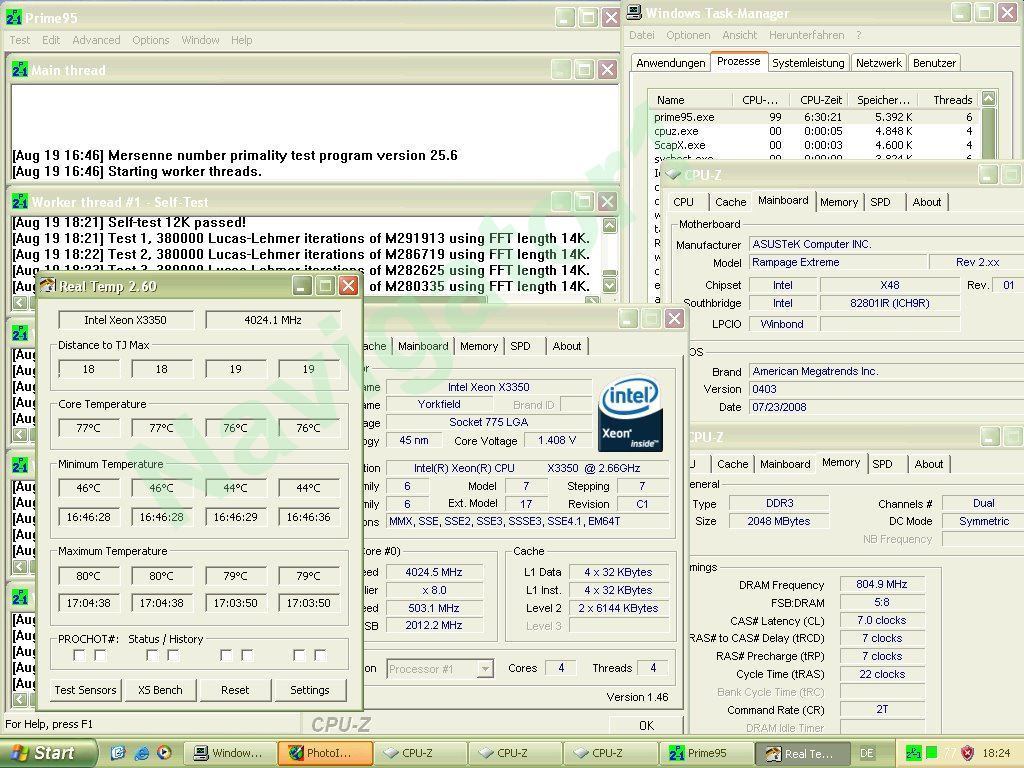The width and height of the screenshot is (1024, 768).
Task: Click the system tray clock showing 18:24
Action: [x=996, y=753]
